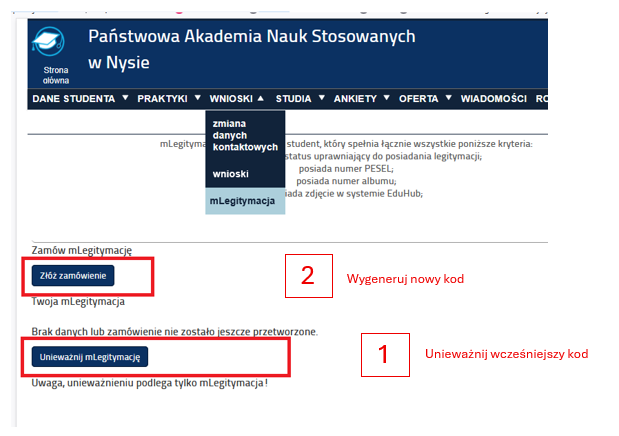Image resolution: width=619 pixels, height=436 pixels.
Task: Choose wnioski in the dropdown list
Action: pos(231,174)
